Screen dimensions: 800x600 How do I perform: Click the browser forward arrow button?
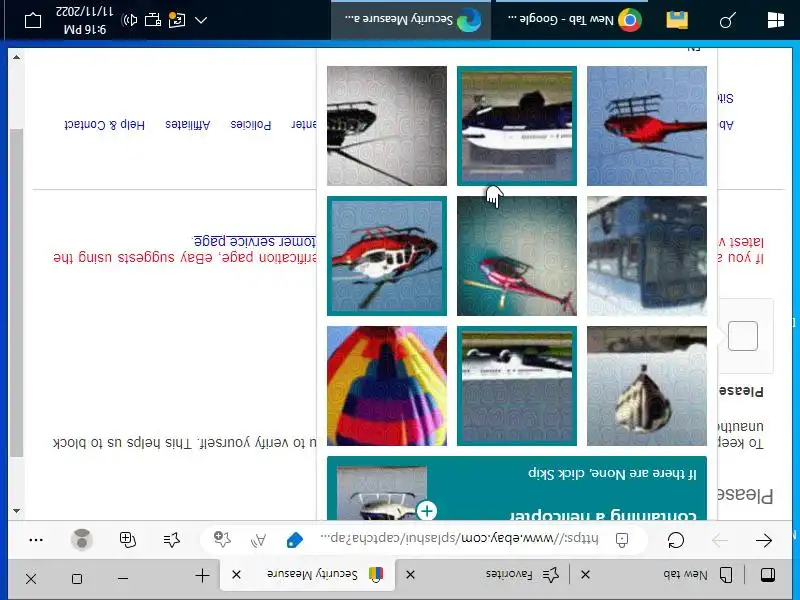click(x=719, y=540)
